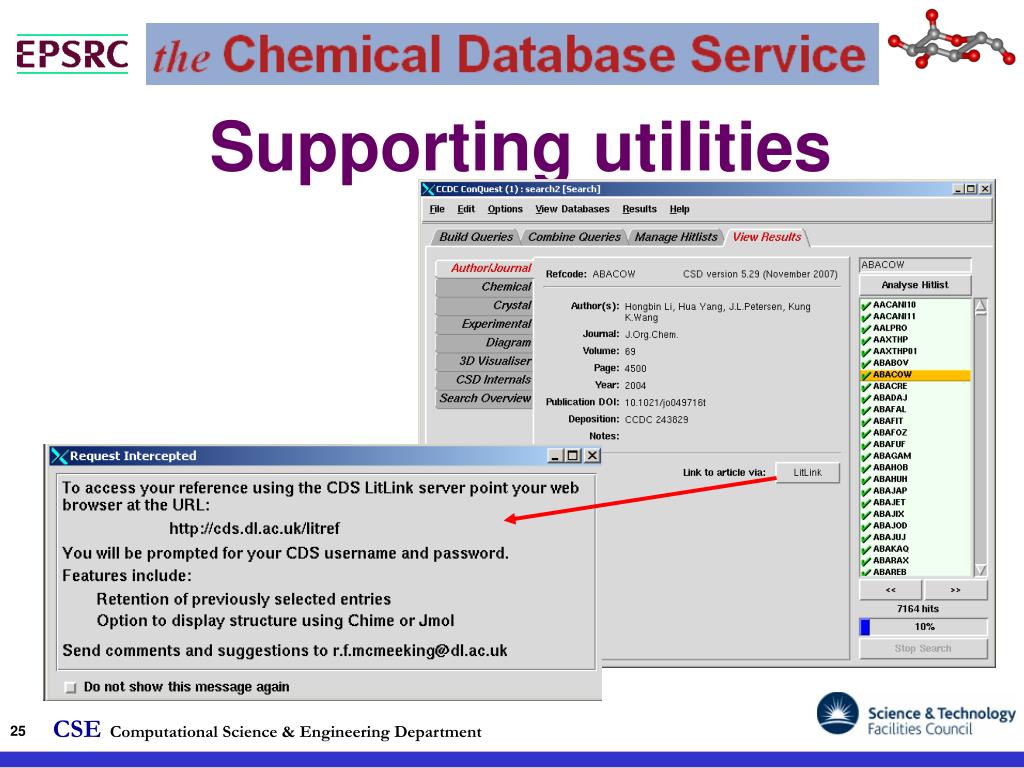Select ABAGAM in the hitlist
The width and height of the screenshot is (1024, 768).
892,456
